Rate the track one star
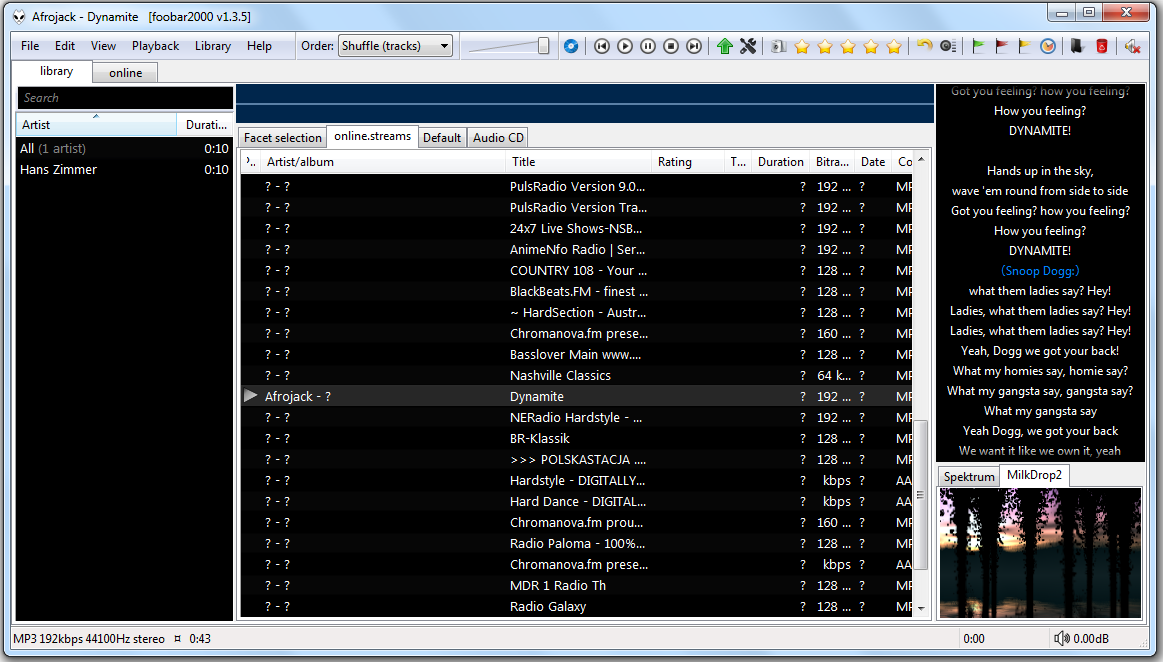This screenshot has width=1163, height=662. (x=802, y=47)
